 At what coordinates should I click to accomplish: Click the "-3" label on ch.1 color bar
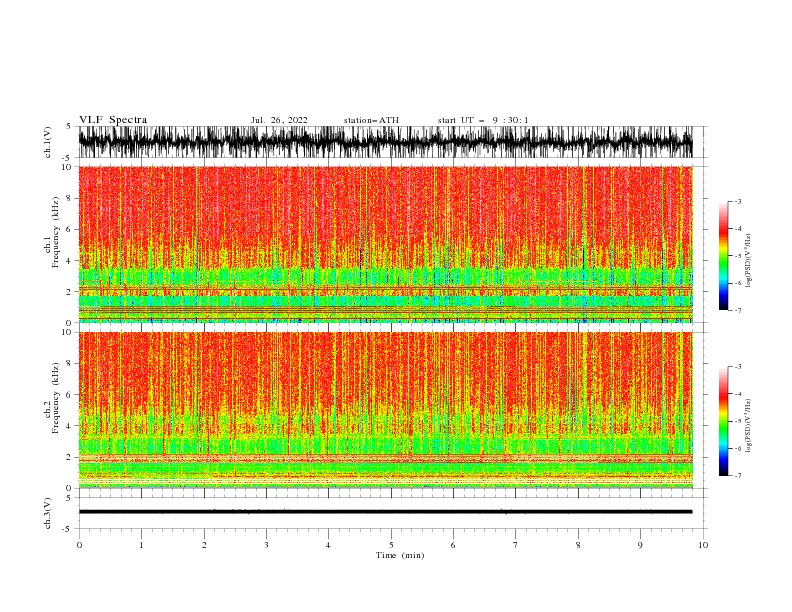737,201
